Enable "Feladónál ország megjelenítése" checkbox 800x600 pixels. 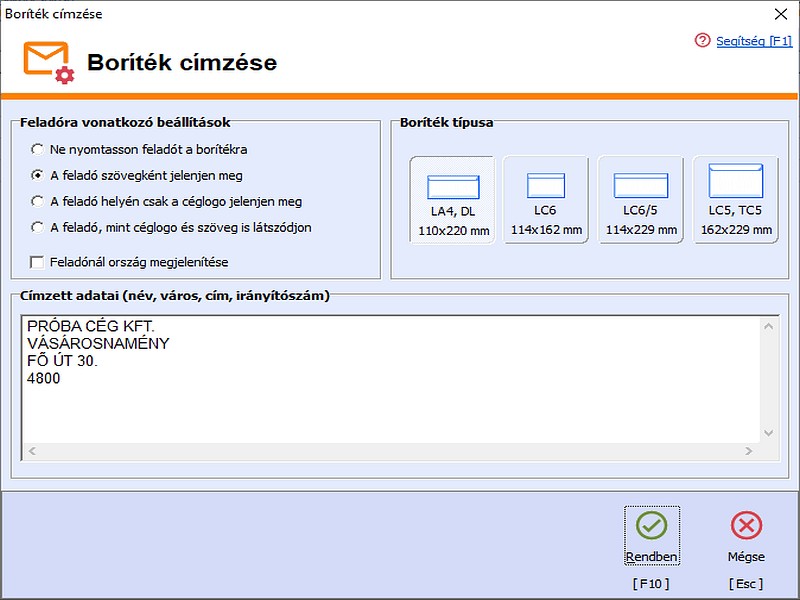[x=37, y=262]
